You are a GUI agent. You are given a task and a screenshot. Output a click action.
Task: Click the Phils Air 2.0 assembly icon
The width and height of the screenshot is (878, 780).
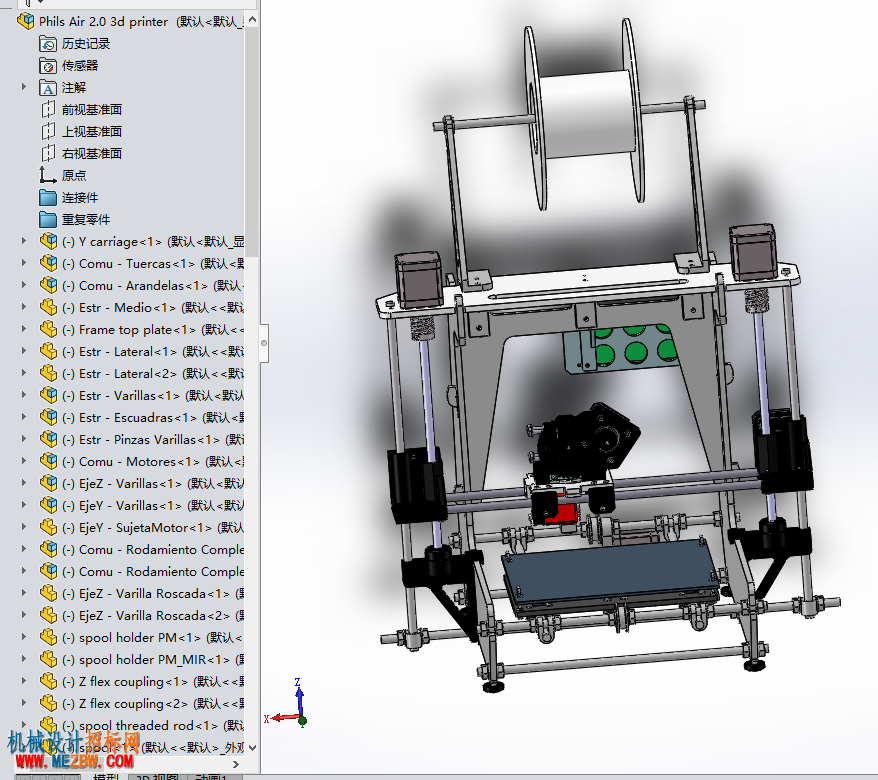[25, 21]
